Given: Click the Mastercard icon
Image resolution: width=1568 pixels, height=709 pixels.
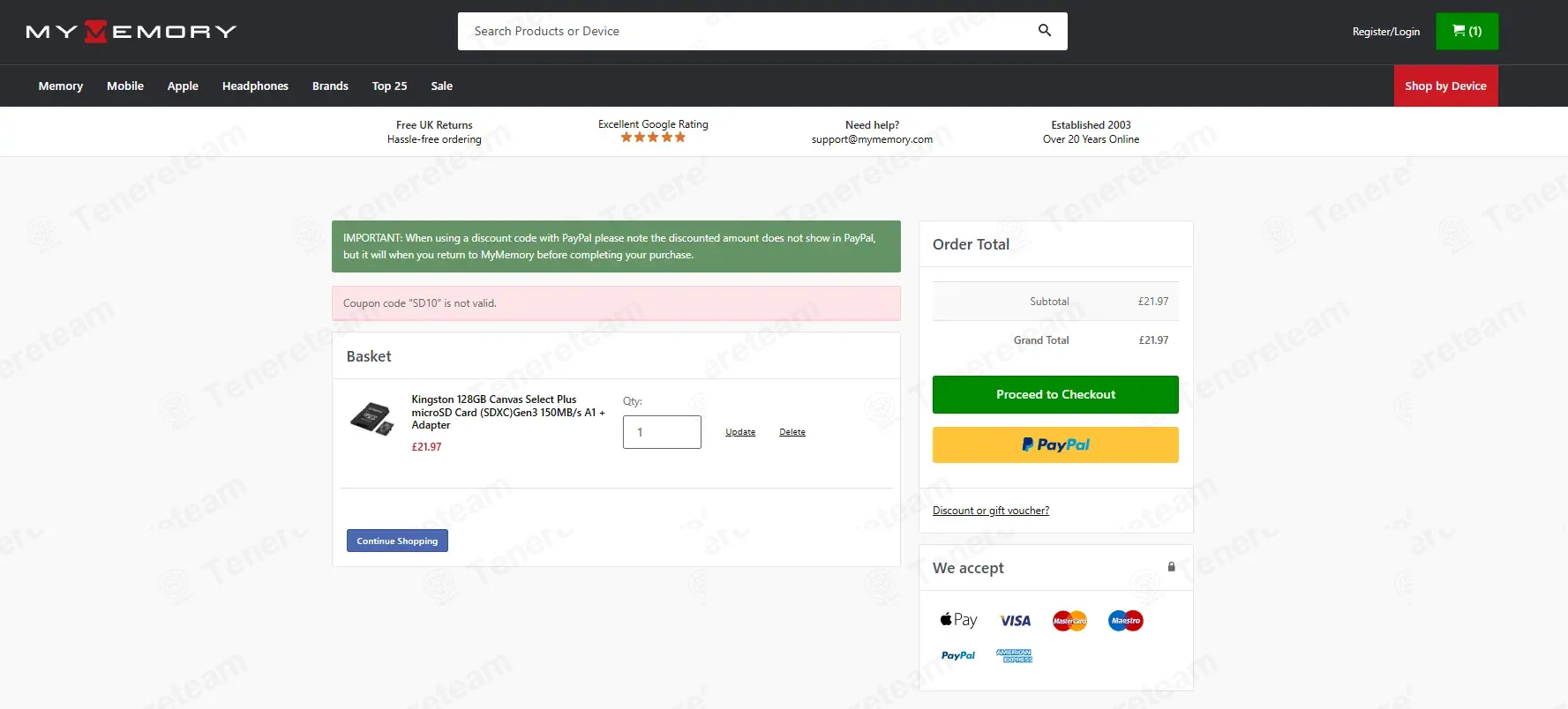Looking at the screenshot, I should click(1069, 621).
